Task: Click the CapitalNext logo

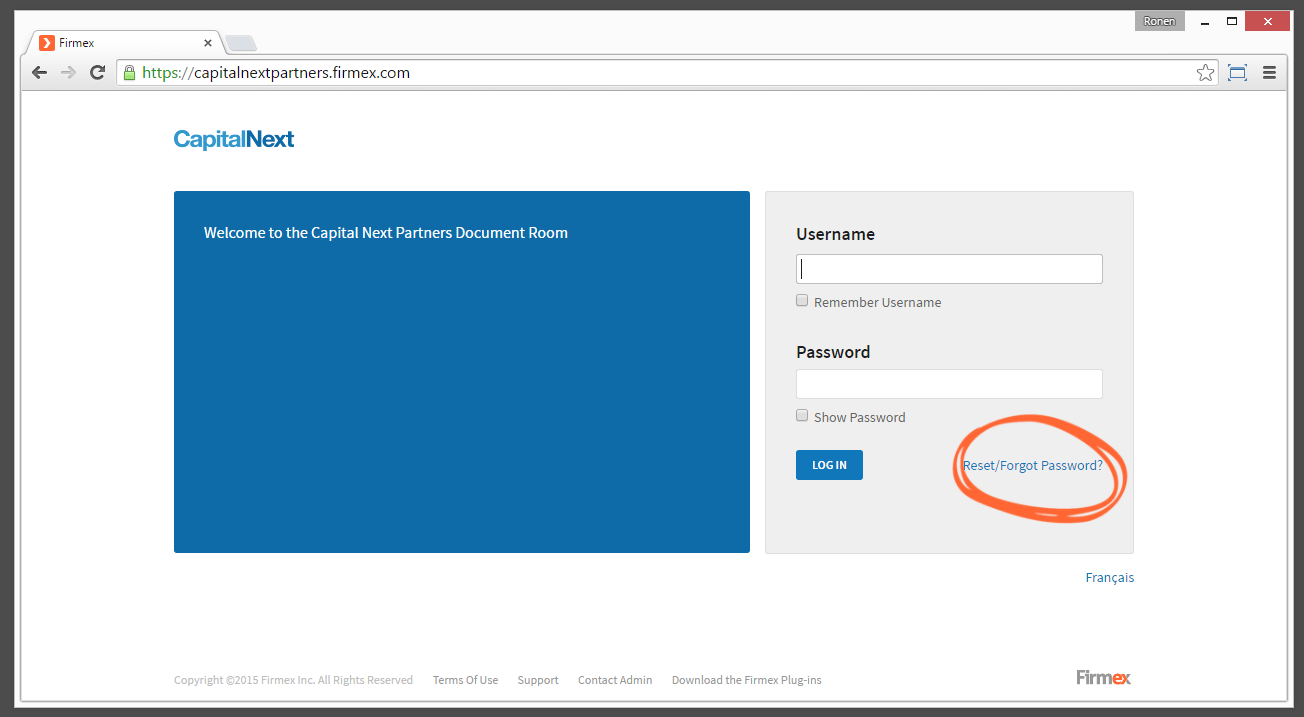Action: tap(234, 139)
